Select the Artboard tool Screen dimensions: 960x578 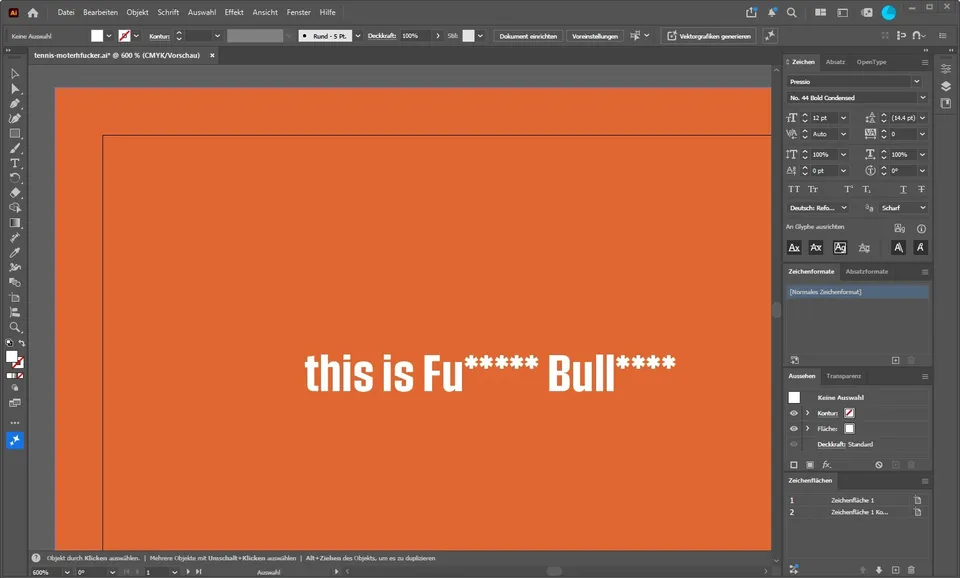[x=15, y=297]
